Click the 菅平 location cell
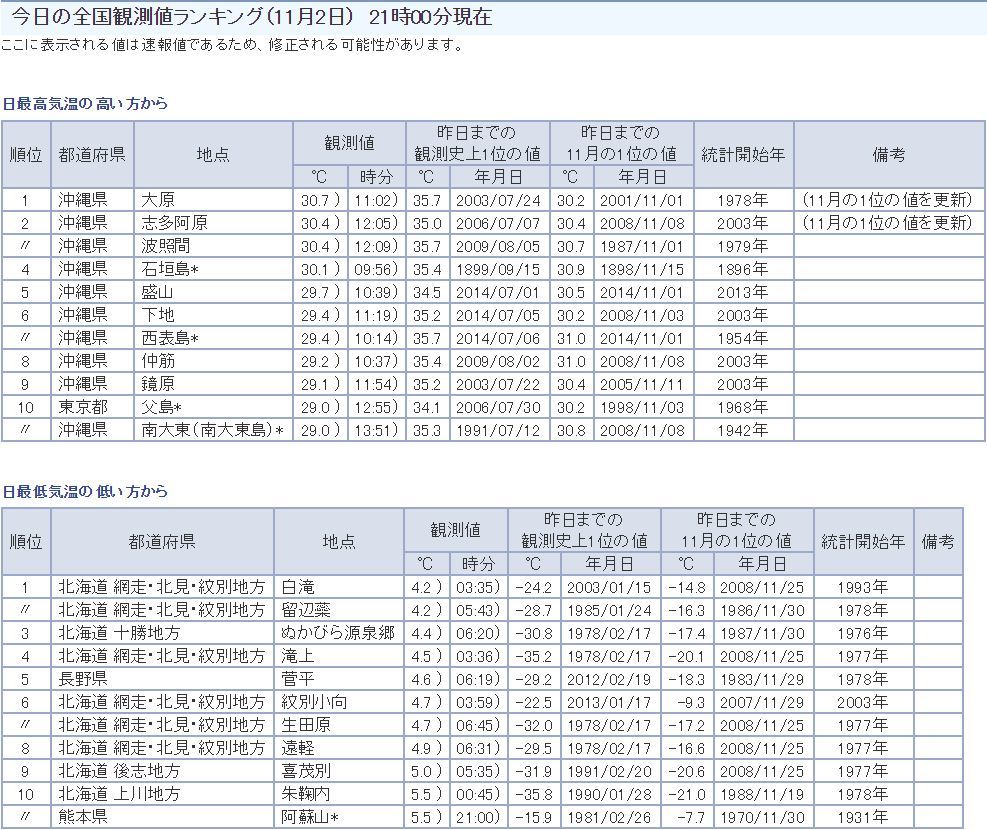The width and height of the screenshot is (987, 830). pos(339,679)
